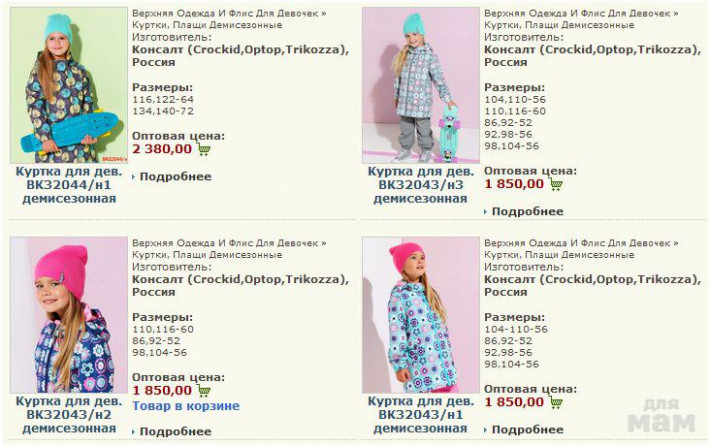Open Куртки, Плащи Демисезонные category for ВК32043/н3
The height and width of the screenshot is (446, 710).
pos(559,25)
